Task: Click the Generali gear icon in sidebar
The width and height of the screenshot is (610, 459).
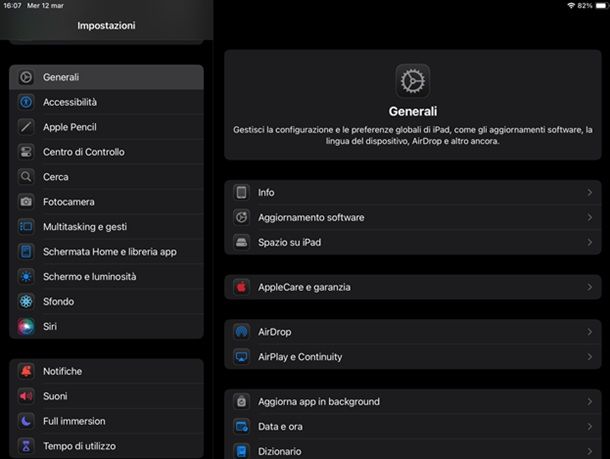Action: pos(26,77)
